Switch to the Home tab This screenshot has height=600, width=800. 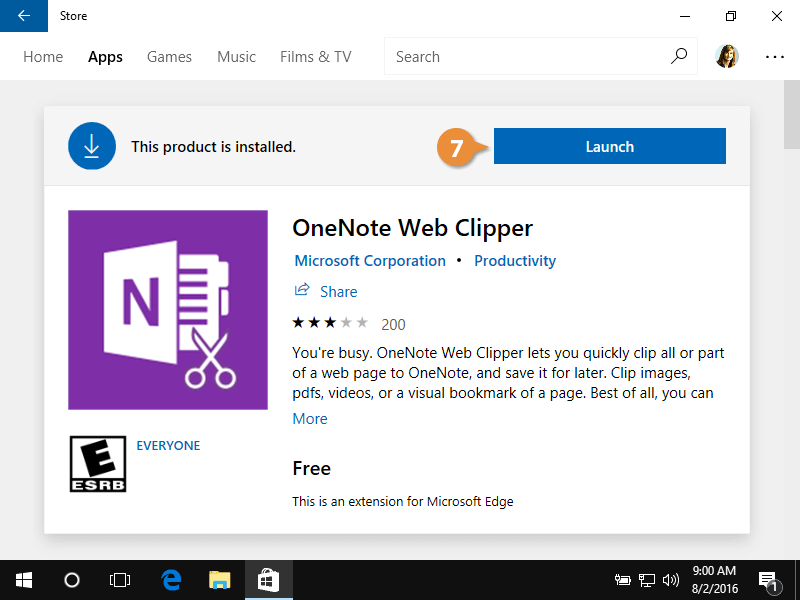(43, 57)
